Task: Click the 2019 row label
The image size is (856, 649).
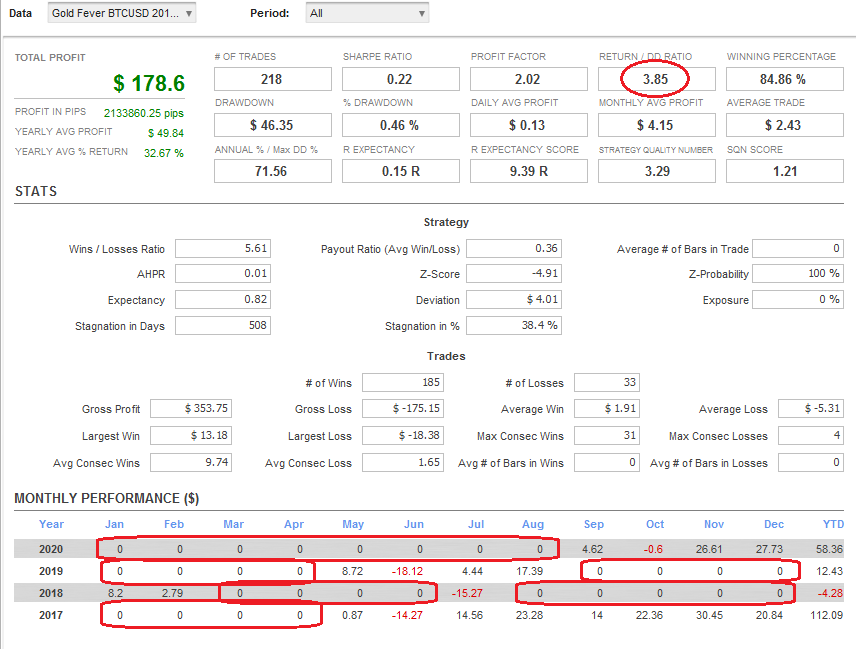Action: pos(51,571)
